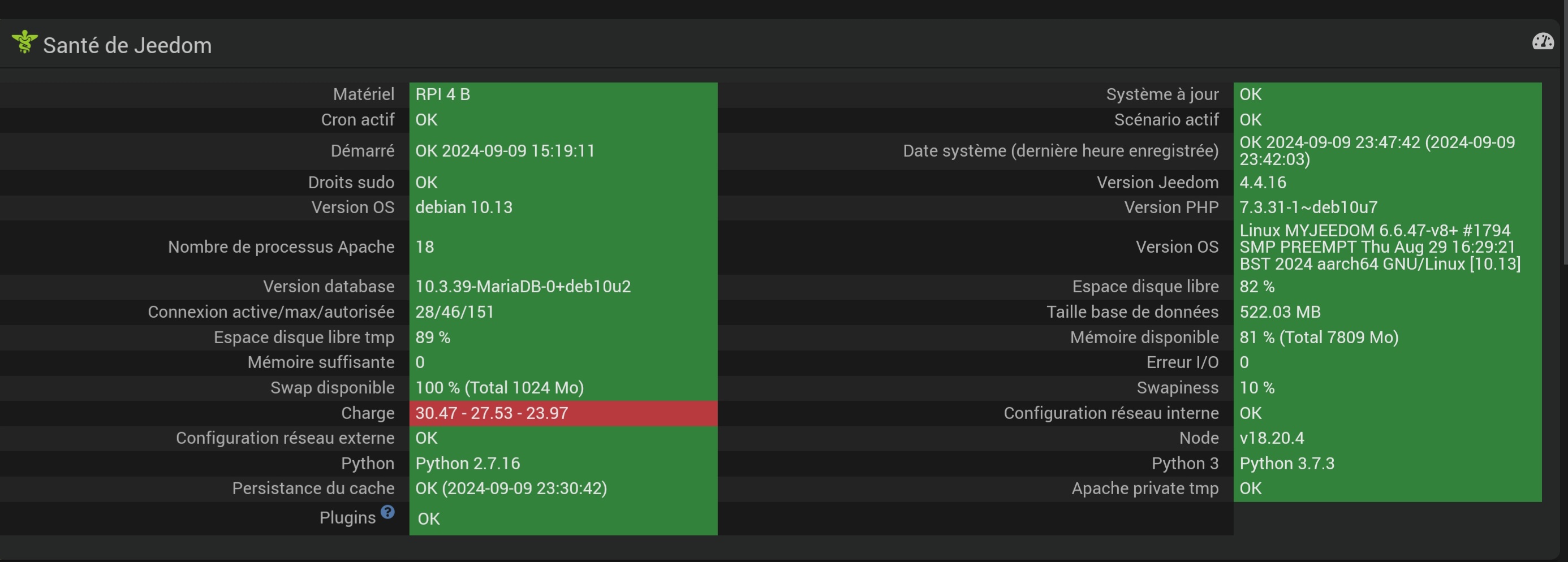1568x562 pixels.
Task: Click the Taille base de données 522.03 MB value
Action: [x=1280, y=312]
